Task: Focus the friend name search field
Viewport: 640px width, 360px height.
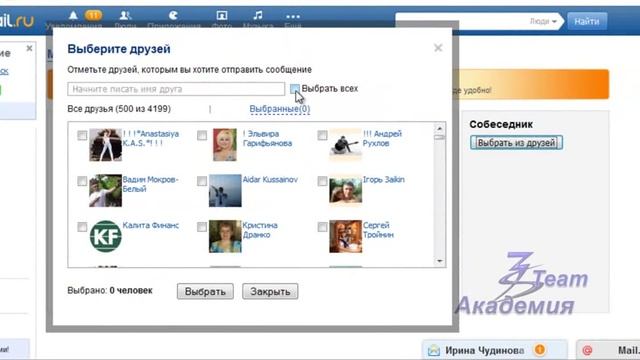Action: click(176, 89)
